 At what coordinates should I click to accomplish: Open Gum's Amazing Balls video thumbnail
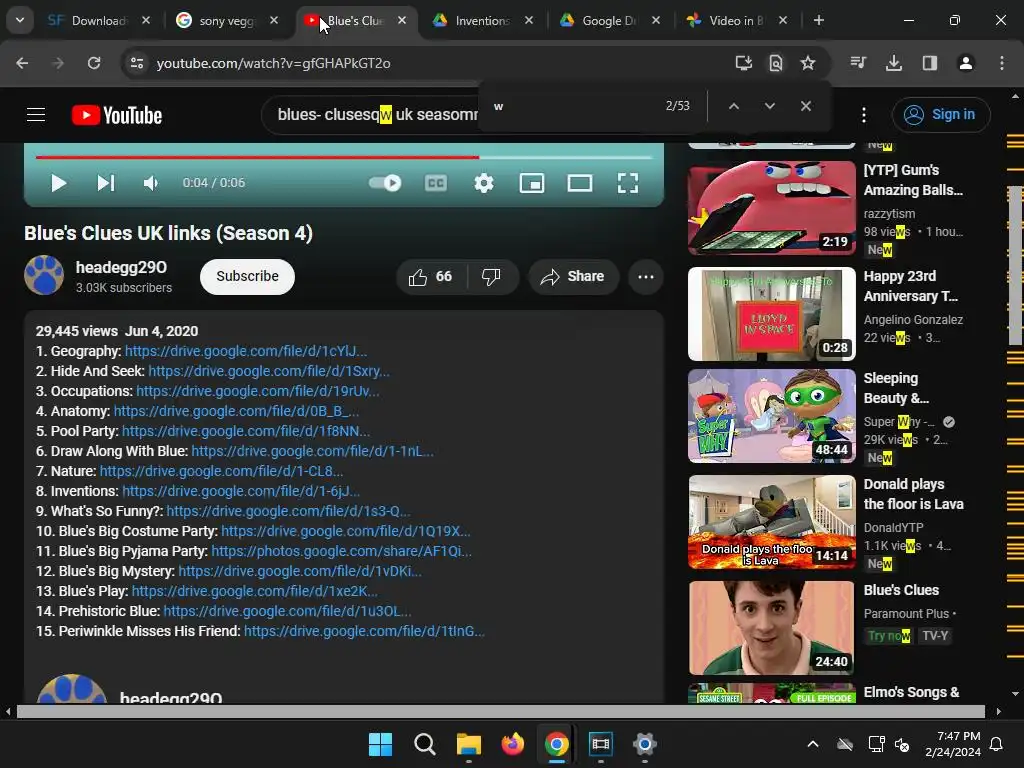coord(772,208)
